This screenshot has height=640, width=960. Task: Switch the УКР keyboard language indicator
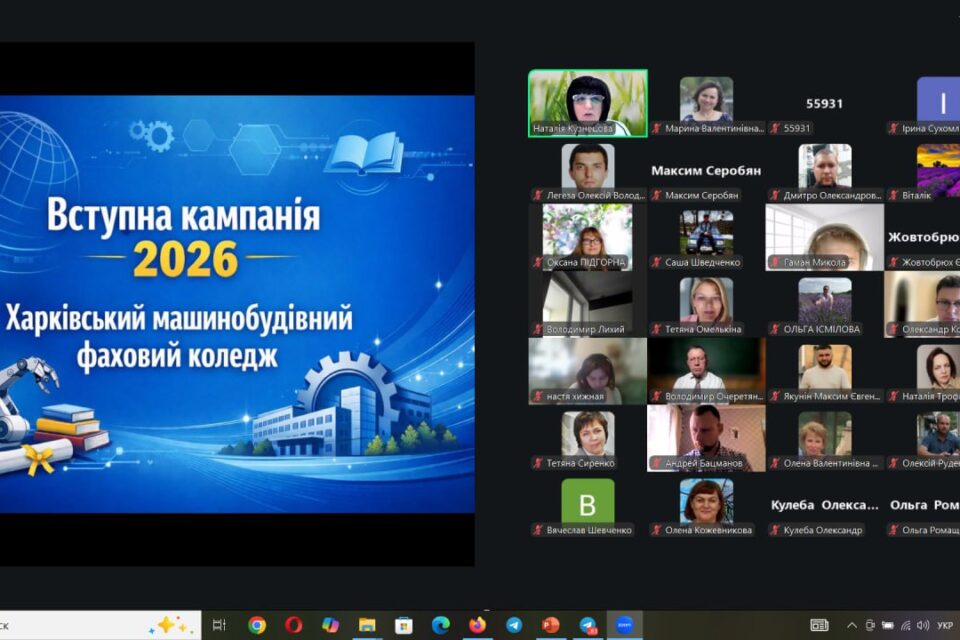(945, 625)
